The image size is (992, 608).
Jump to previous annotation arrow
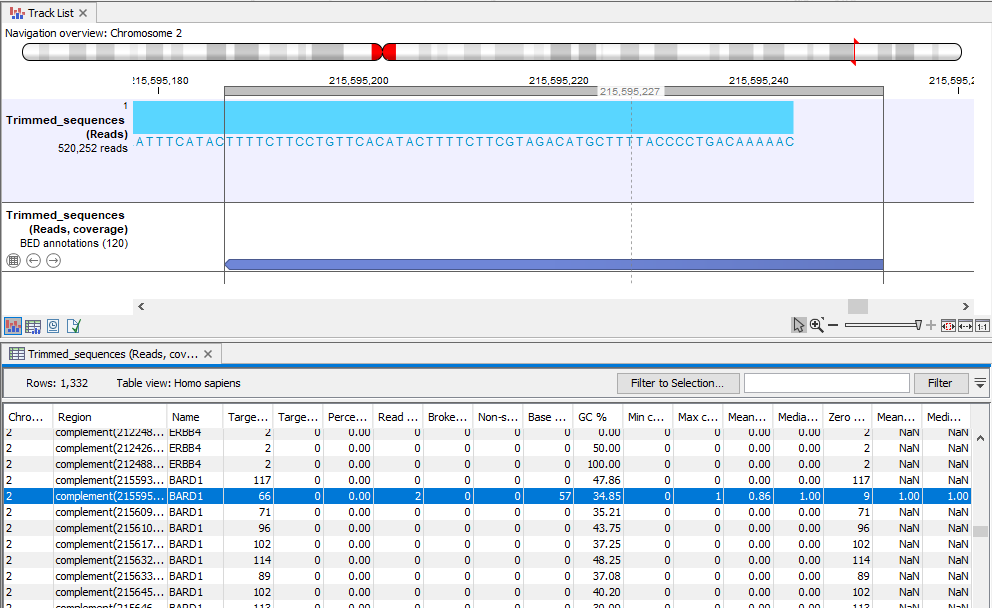(x=33, y=260)
